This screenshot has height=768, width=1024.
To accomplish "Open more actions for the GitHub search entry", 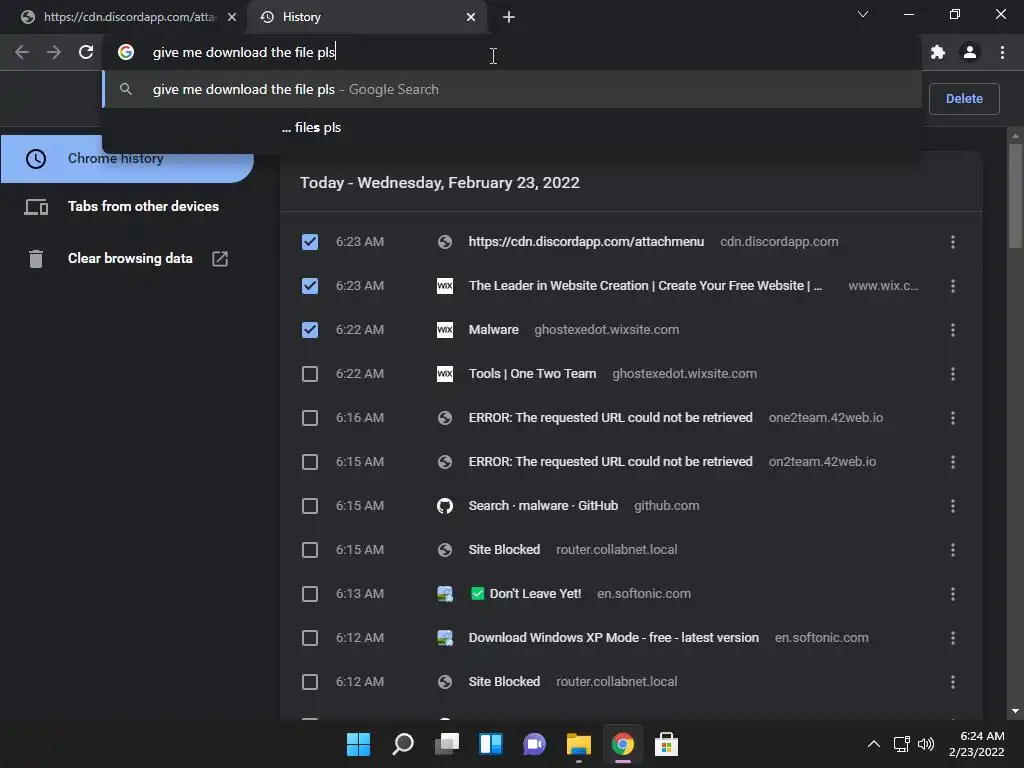I will pyautogui.click(x=953, y=506).
